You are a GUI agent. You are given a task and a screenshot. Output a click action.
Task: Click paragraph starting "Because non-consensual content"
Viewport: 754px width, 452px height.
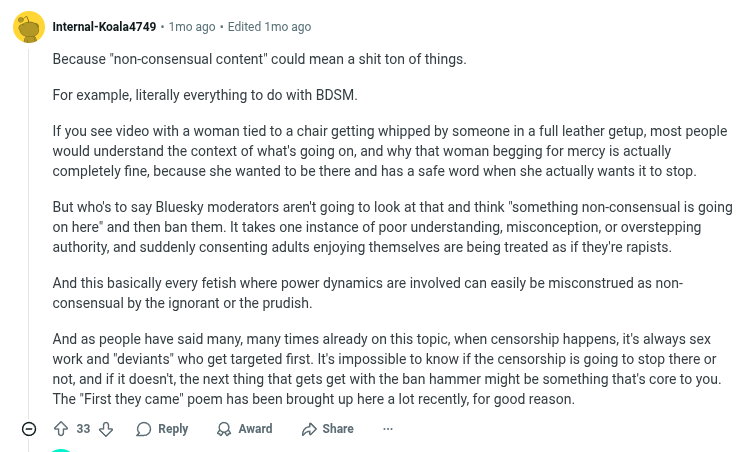point(259,59)
